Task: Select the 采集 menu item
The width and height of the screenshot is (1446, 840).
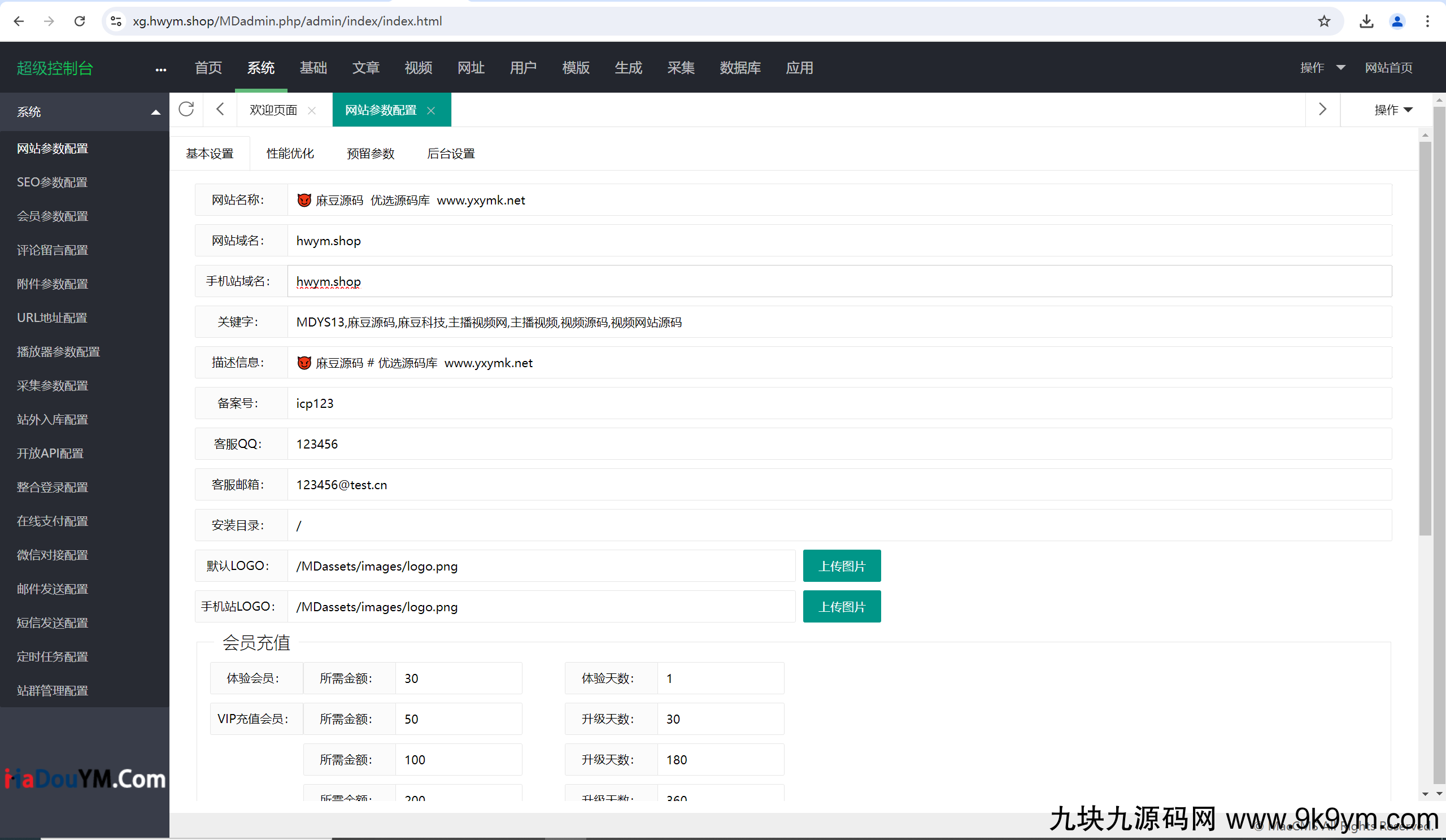Action: [678, 67]
